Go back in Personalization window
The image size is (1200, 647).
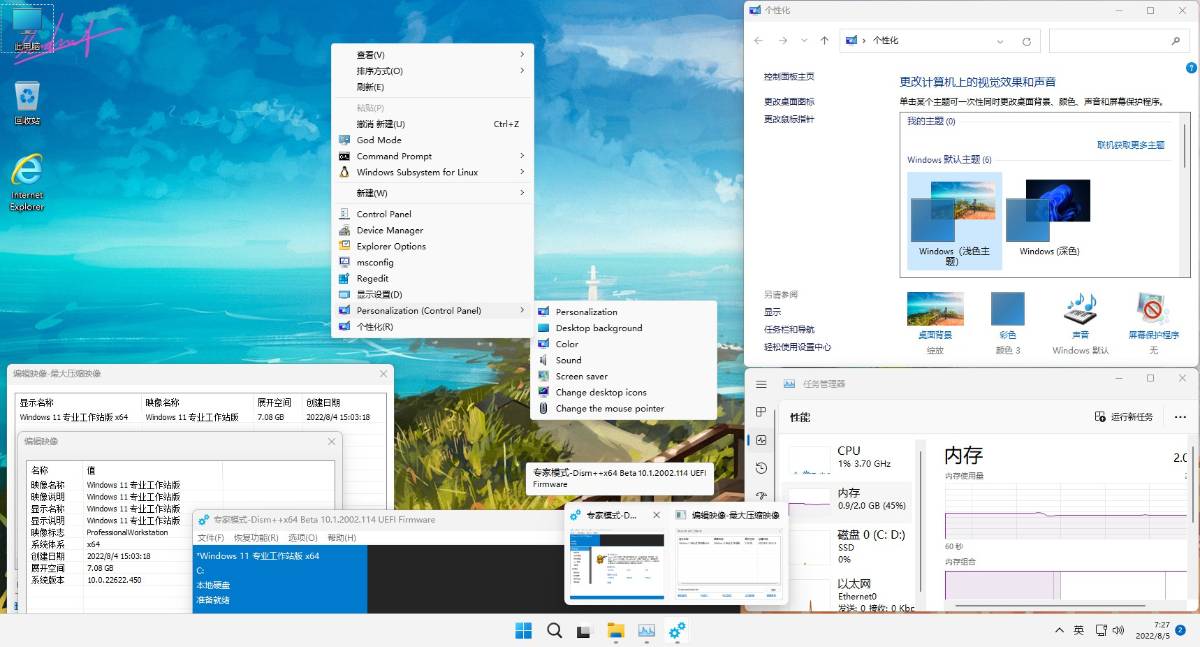click(x=758, y=41)
